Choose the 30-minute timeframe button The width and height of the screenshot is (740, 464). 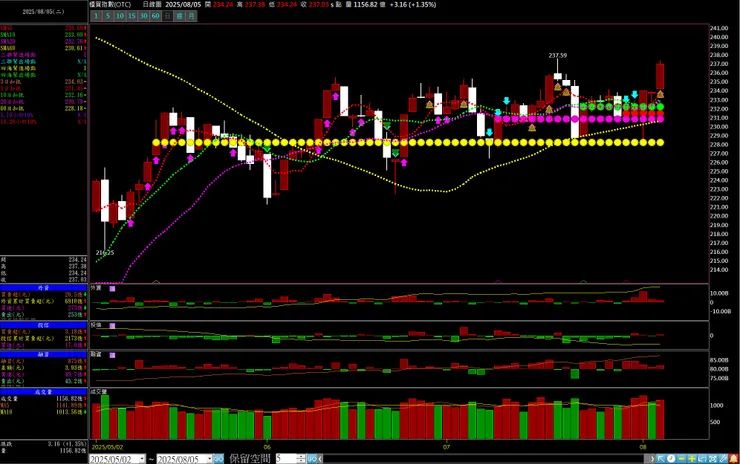143,16
